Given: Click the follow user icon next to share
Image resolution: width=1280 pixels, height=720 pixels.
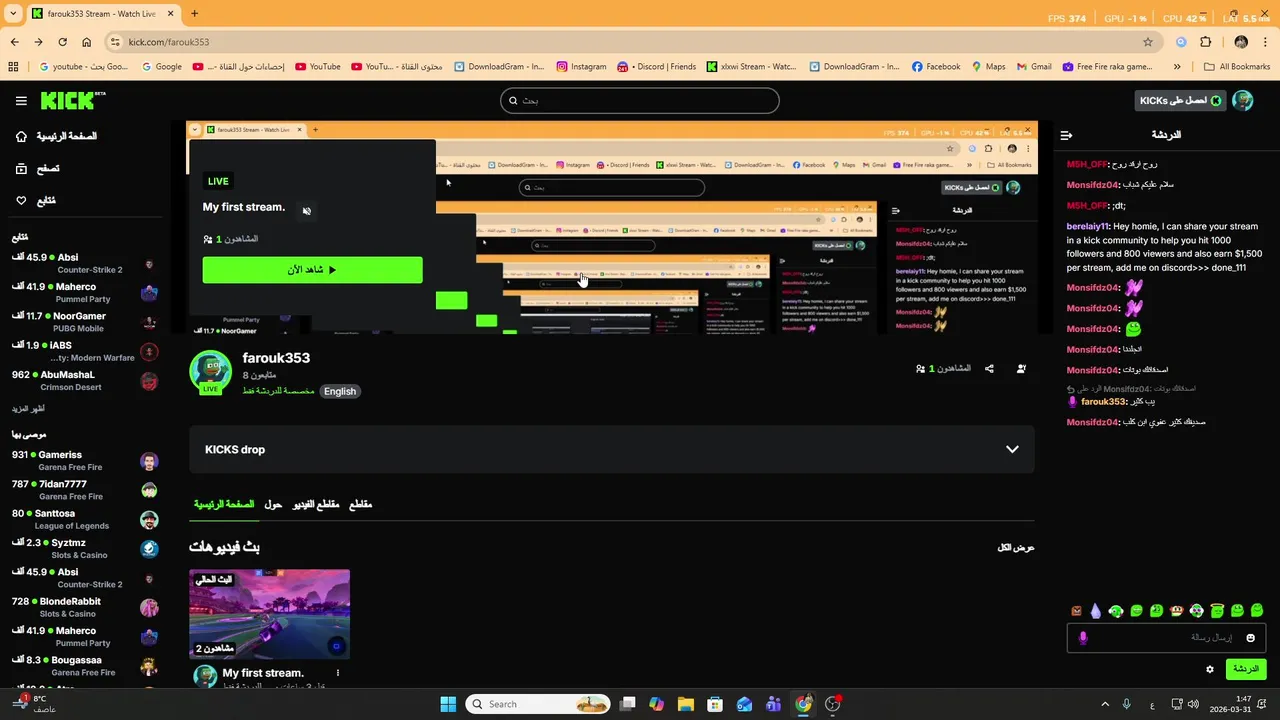Looking at the screenshot, I should (1021, 369).
